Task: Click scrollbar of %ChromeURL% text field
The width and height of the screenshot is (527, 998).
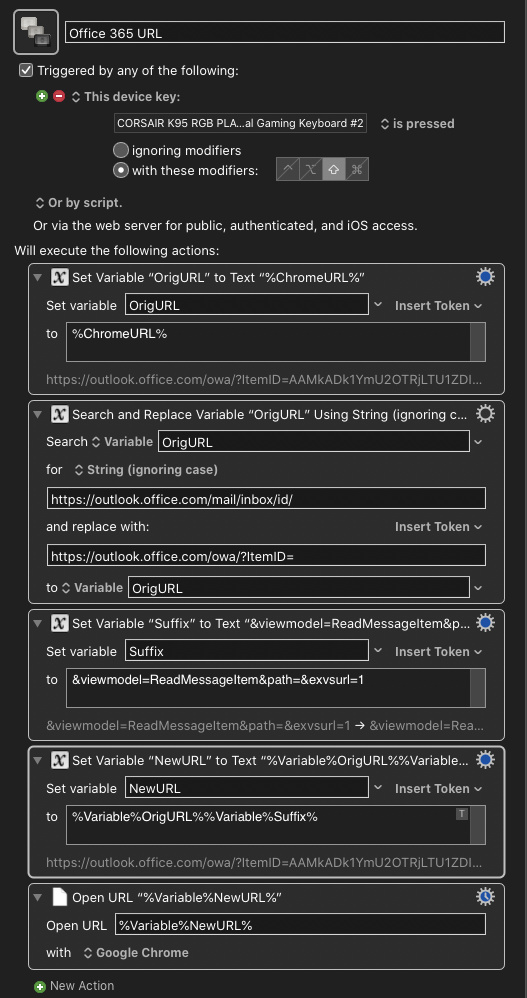Action: pyautogui.click(x=478, y=342)
